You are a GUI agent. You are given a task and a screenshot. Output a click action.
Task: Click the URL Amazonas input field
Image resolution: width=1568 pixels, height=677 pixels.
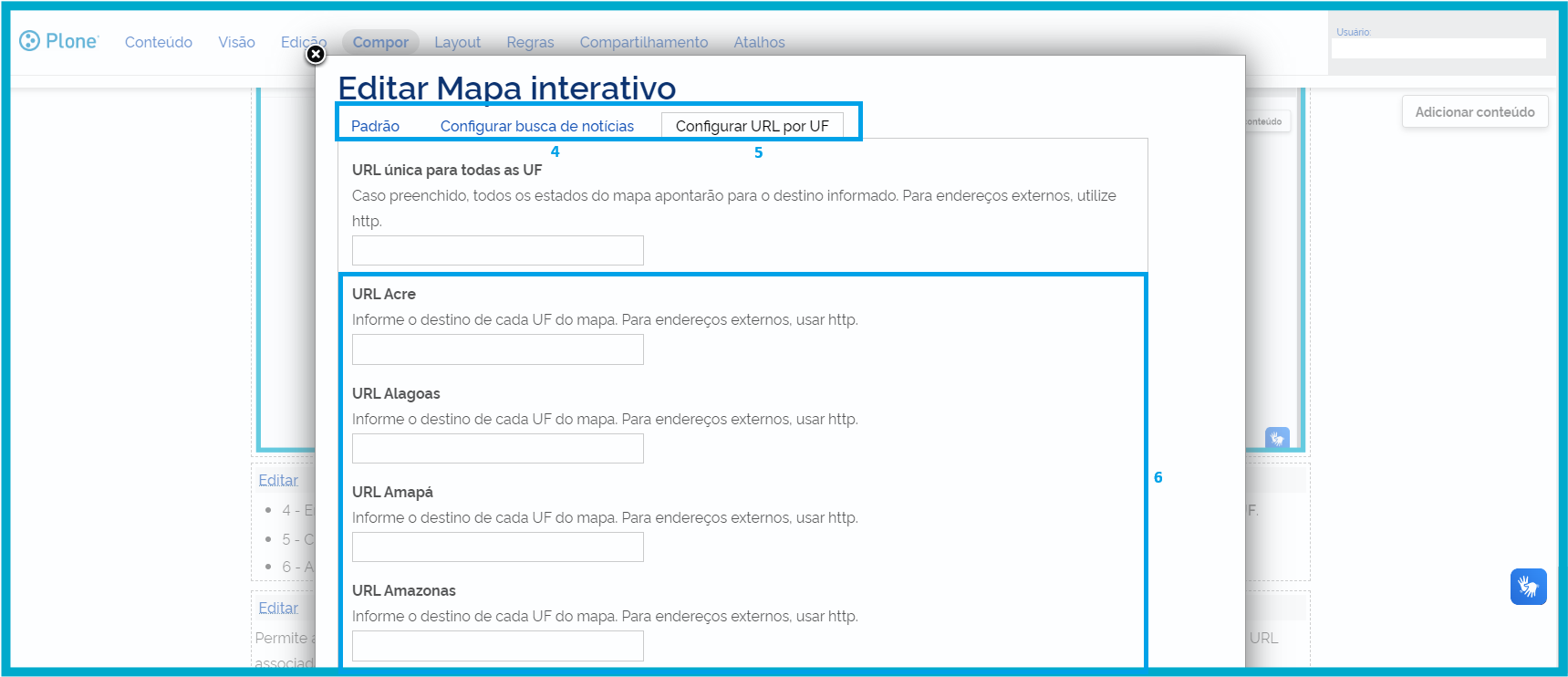pos(498,646)
